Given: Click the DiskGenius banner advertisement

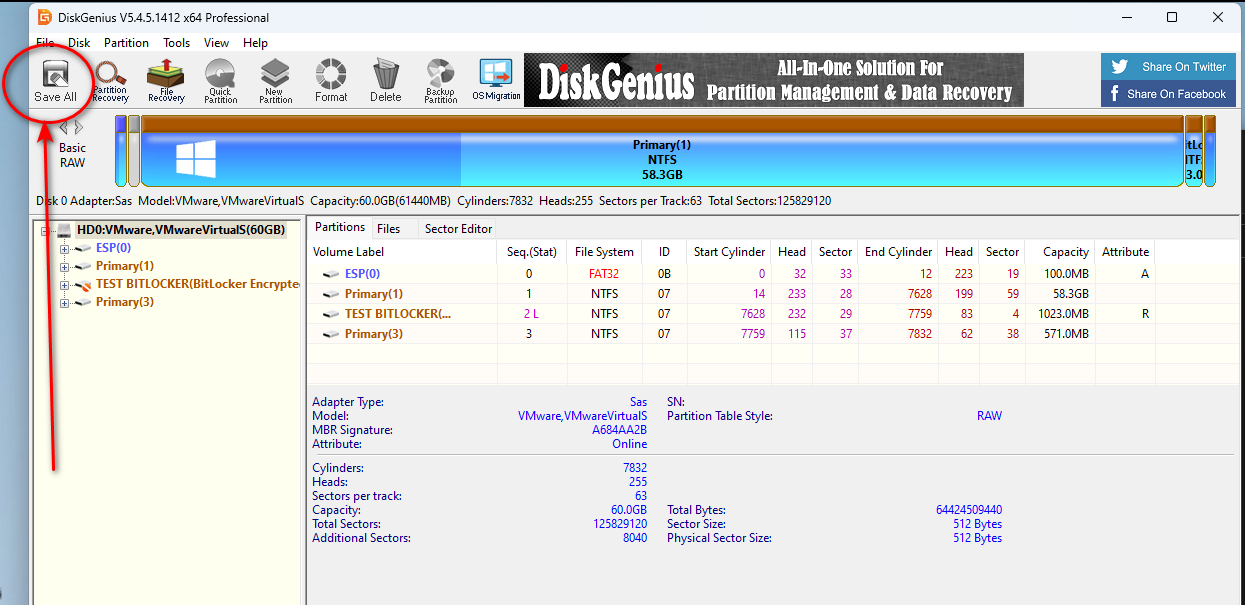Looking at the screenshot, I should [x=773, y=80].
